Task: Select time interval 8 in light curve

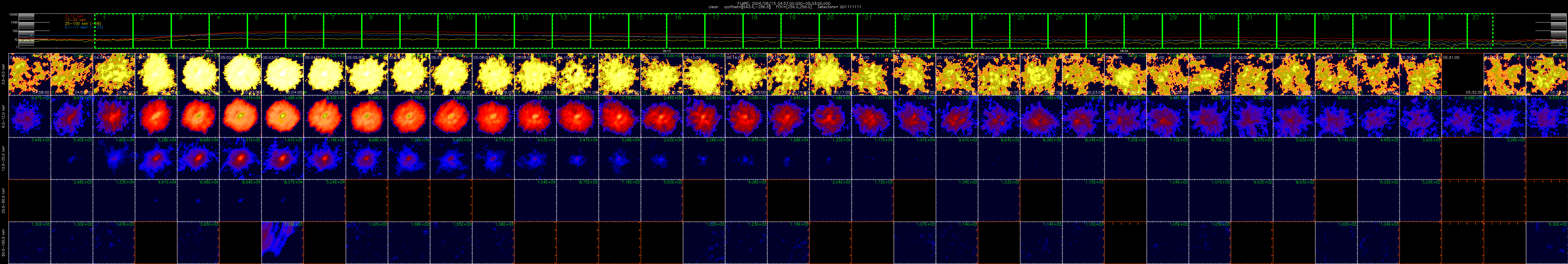Action: click(x=381, y=31)
